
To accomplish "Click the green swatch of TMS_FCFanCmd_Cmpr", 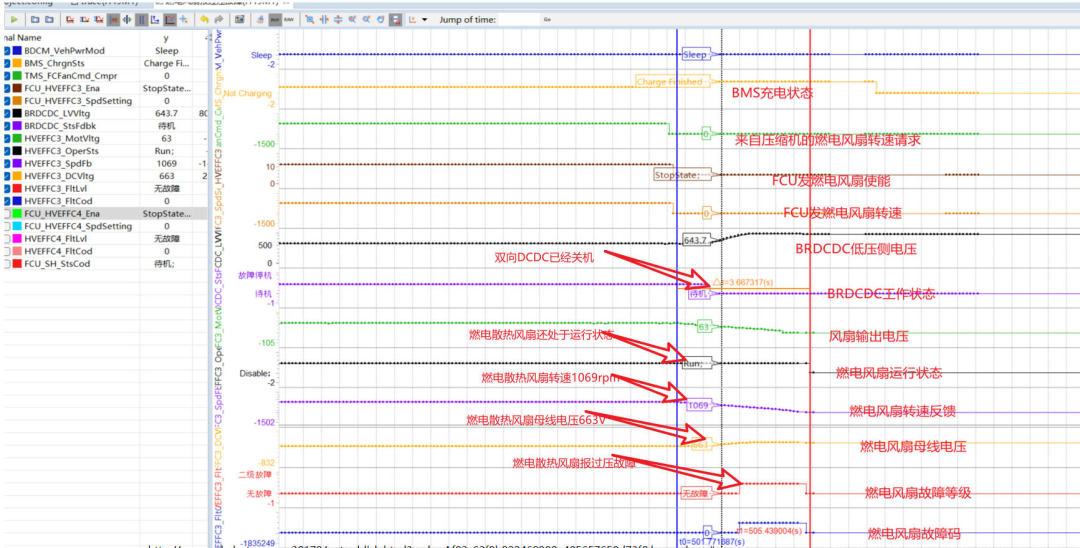I will click(x=17, y=76).
